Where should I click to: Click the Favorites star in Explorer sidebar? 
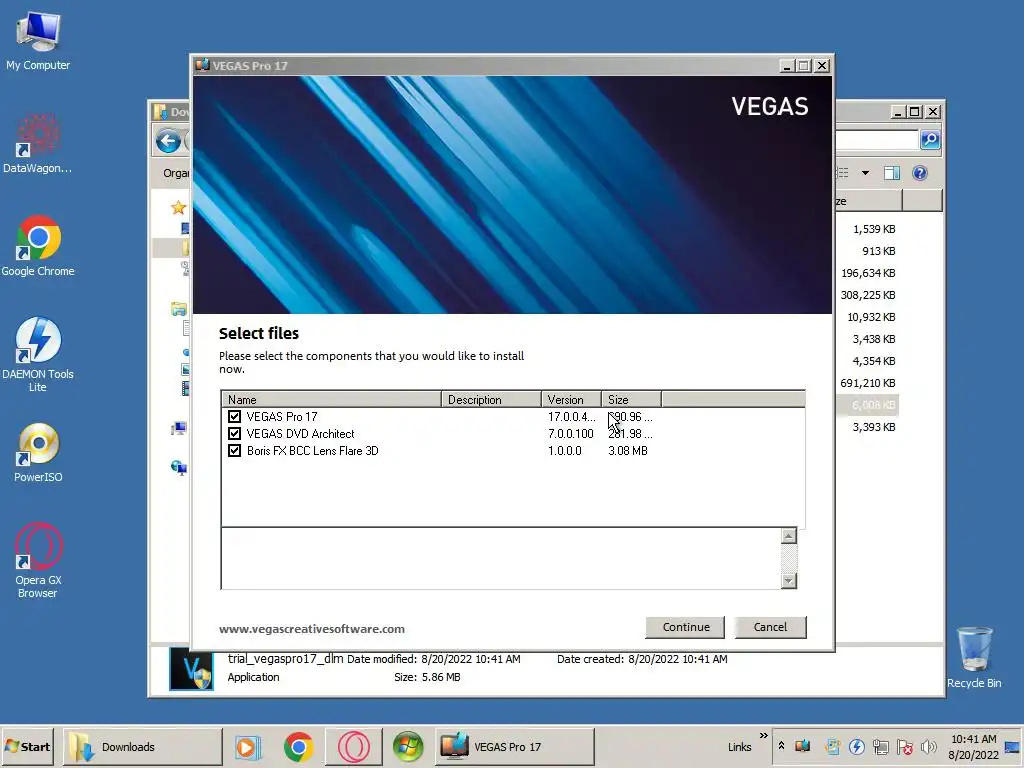[x=178, y=208]
